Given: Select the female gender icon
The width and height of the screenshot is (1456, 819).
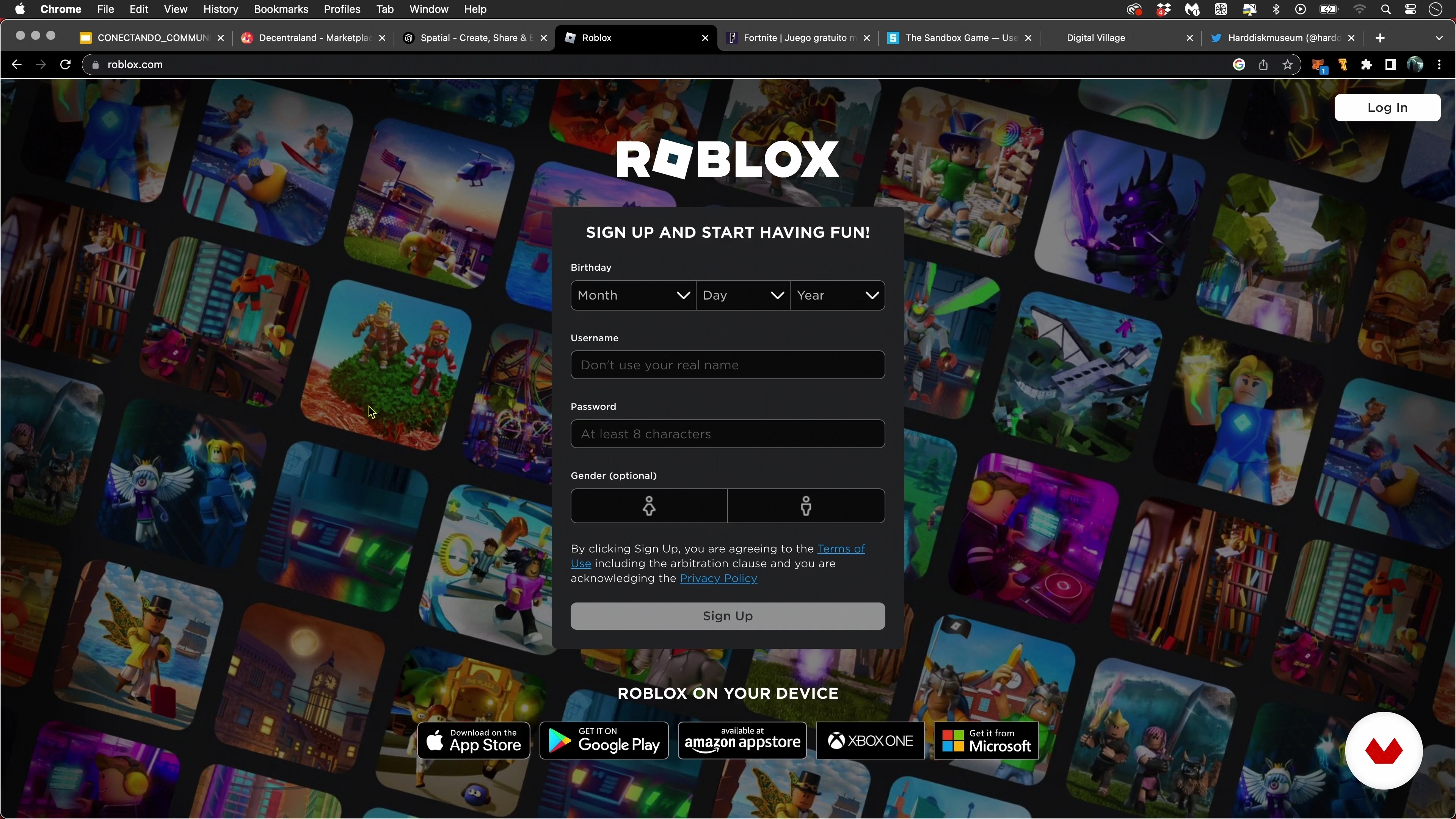Looking at the screenshot, I should pos(649,506).
